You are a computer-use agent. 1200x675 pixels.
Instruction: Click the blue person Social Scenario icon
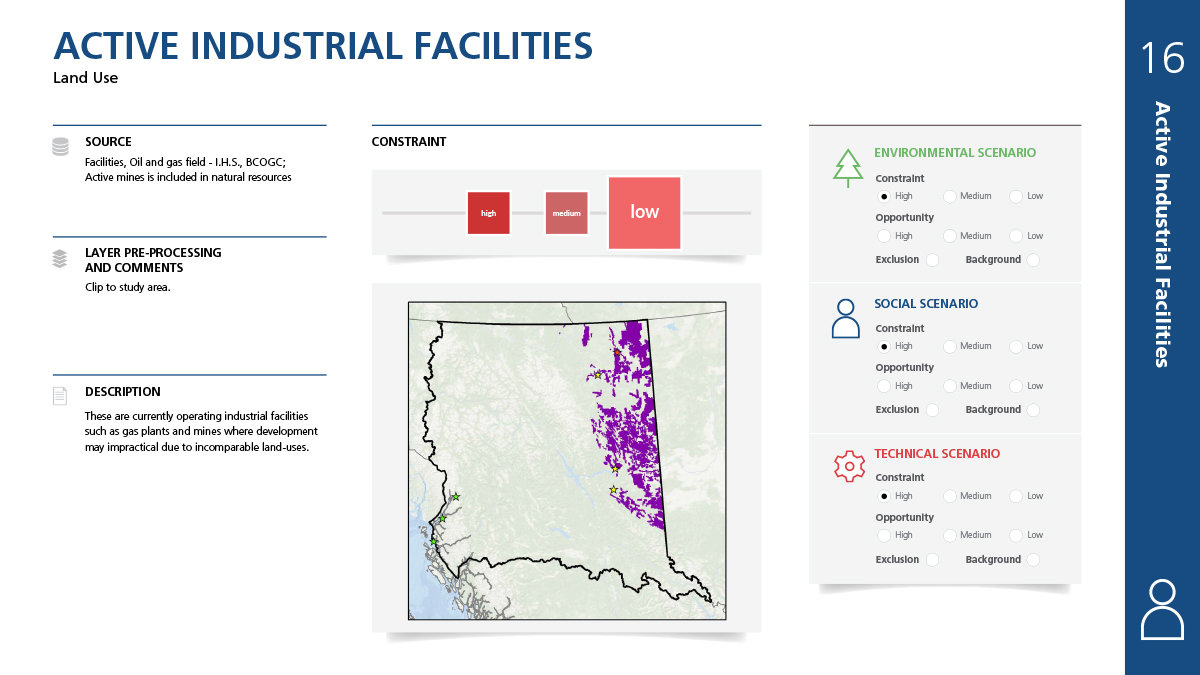[x=845, y=318]
